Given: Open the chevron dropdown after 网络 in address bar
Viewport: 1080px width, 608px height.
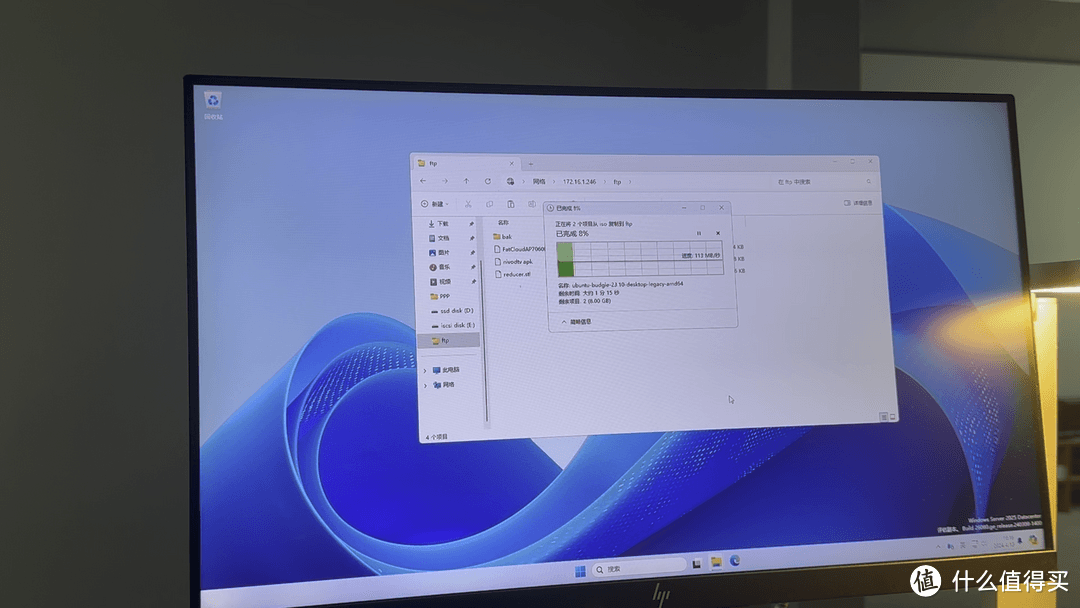Looking at the screenshot, I should 553,182.
